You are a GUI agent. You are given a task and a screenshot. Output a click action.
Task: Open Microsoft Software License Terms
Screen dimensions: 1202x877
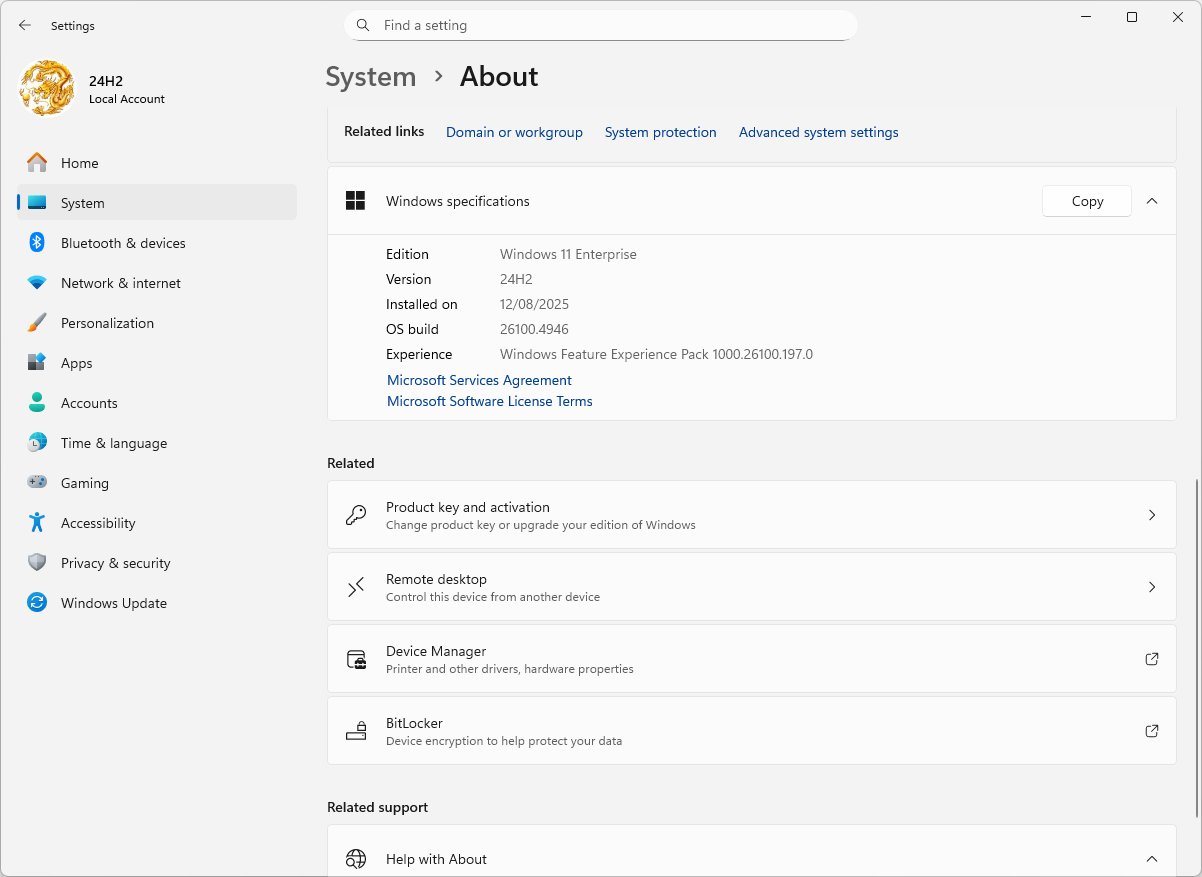click(489, 401)
